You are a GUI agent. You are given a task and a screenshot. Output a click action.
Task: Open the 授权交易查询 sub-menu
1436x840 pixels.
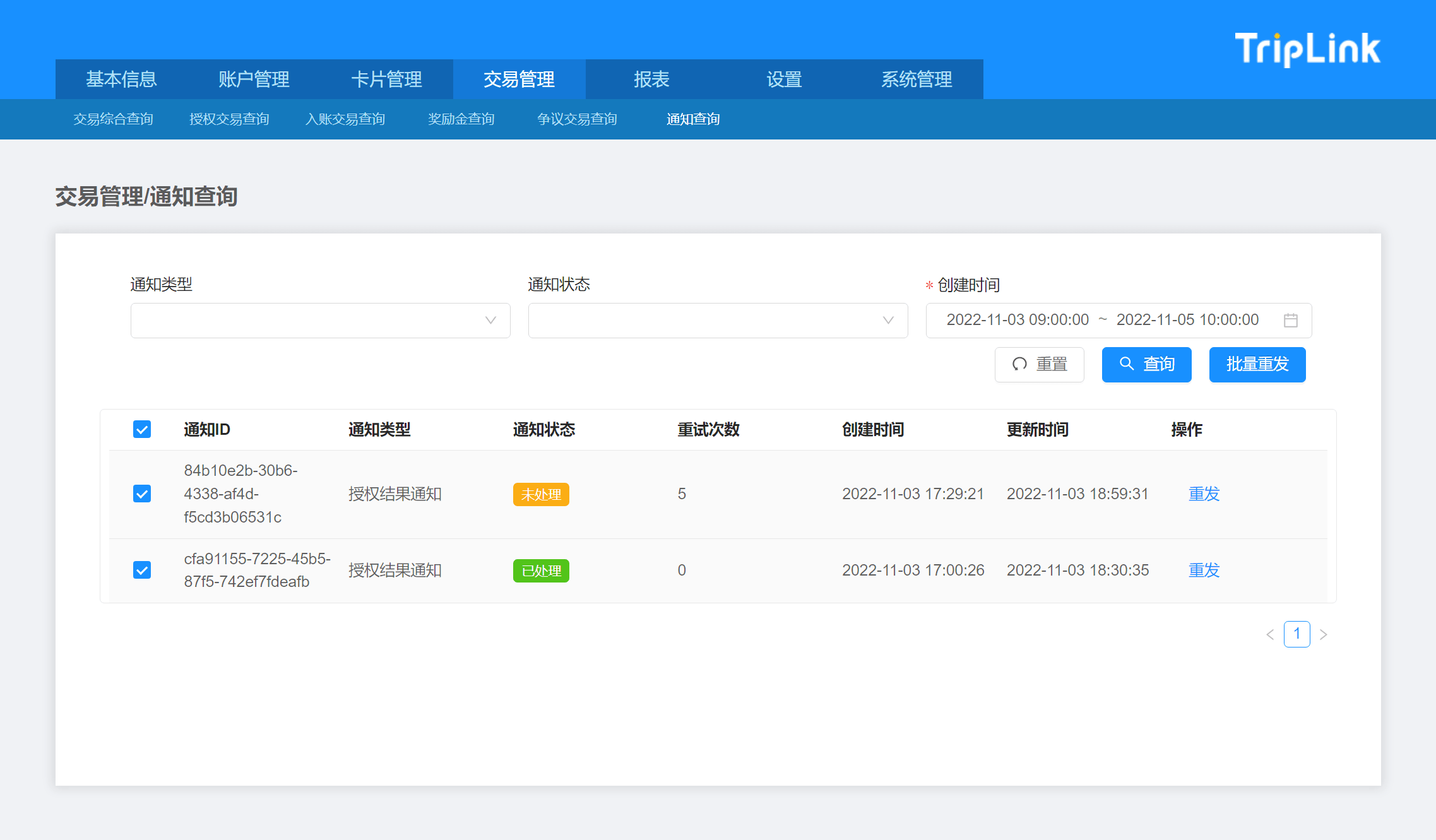(x=229, y=119)
